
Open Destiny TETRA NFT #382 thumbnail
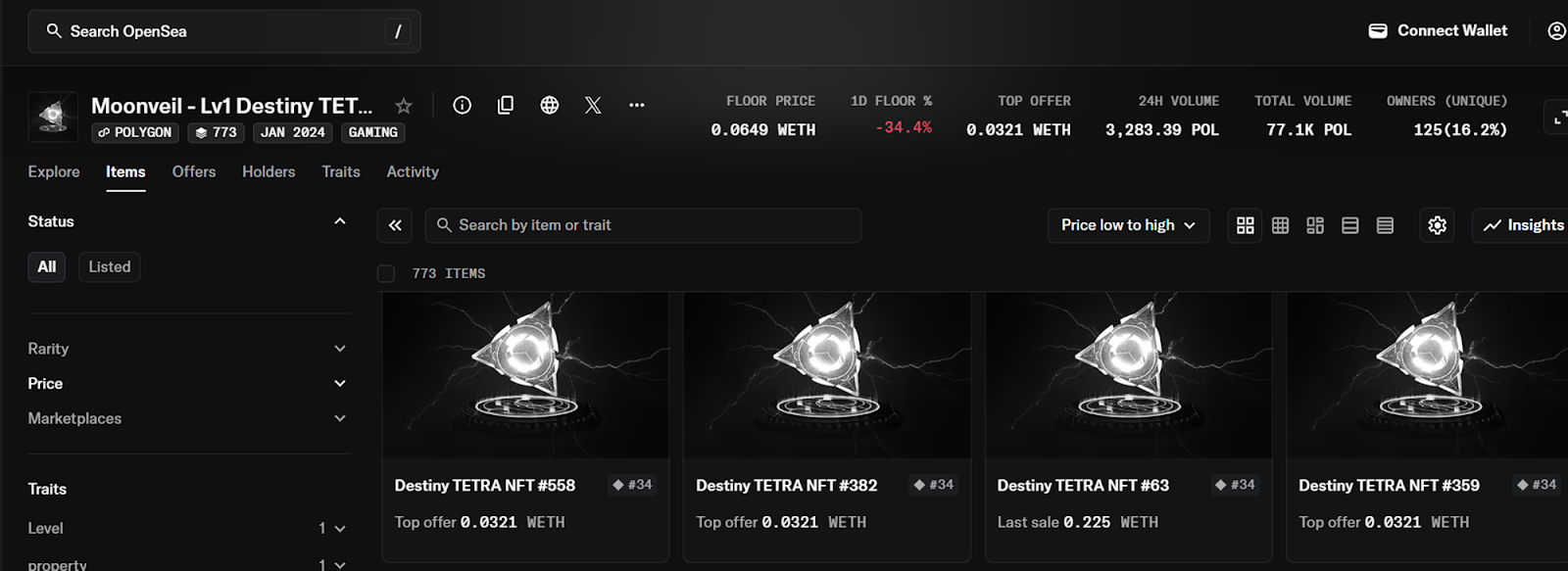point(827,374)
